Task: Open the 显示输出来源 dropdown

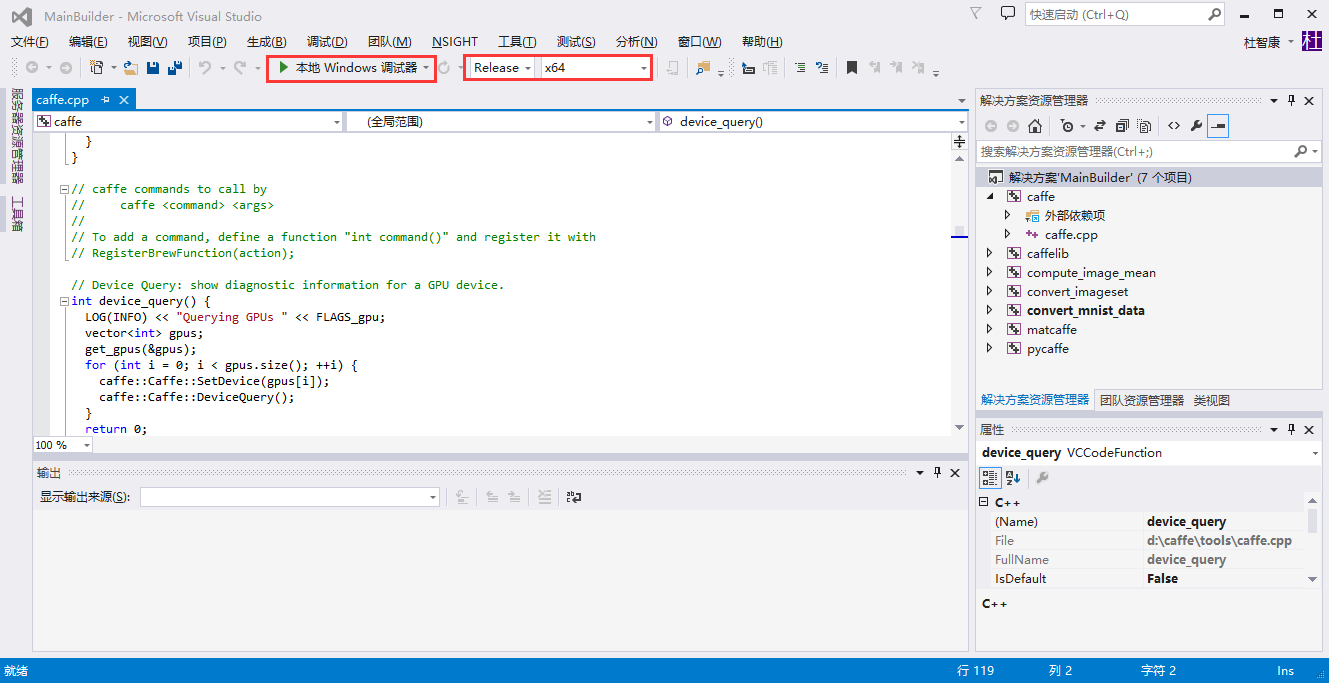Action: [x=290, y=497]
